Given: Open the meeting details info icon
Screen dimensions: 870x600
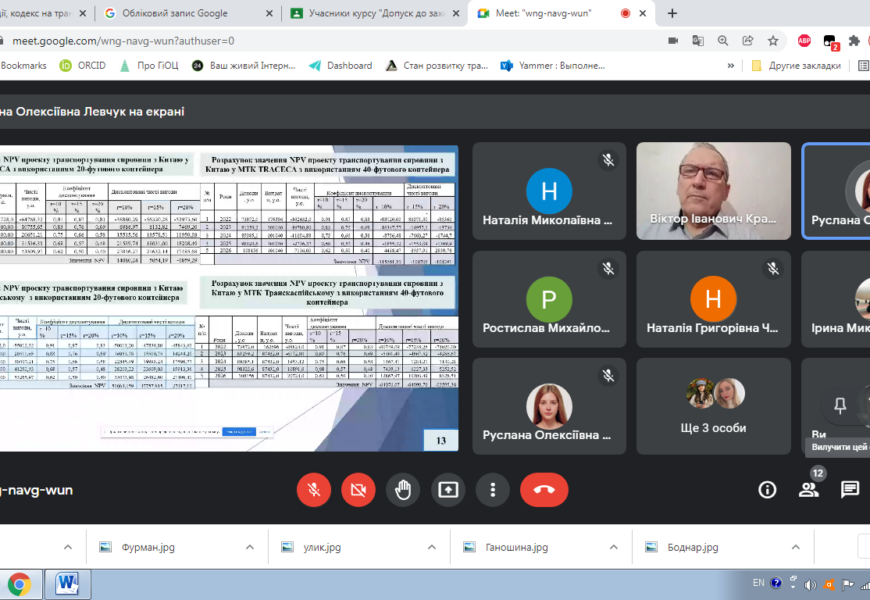Looking at the screenshot, I should pos(767,489).
